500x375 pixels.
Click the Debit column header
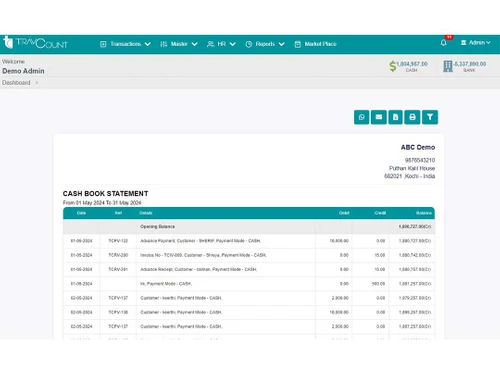coord(344,213)
